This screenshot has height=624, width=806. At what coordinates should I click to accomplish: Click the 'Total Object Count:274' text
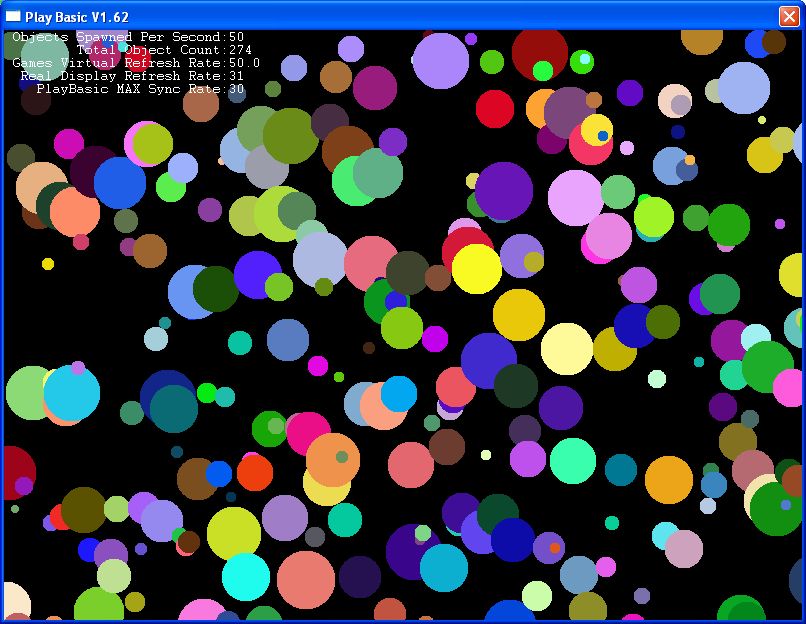point(164,50)
